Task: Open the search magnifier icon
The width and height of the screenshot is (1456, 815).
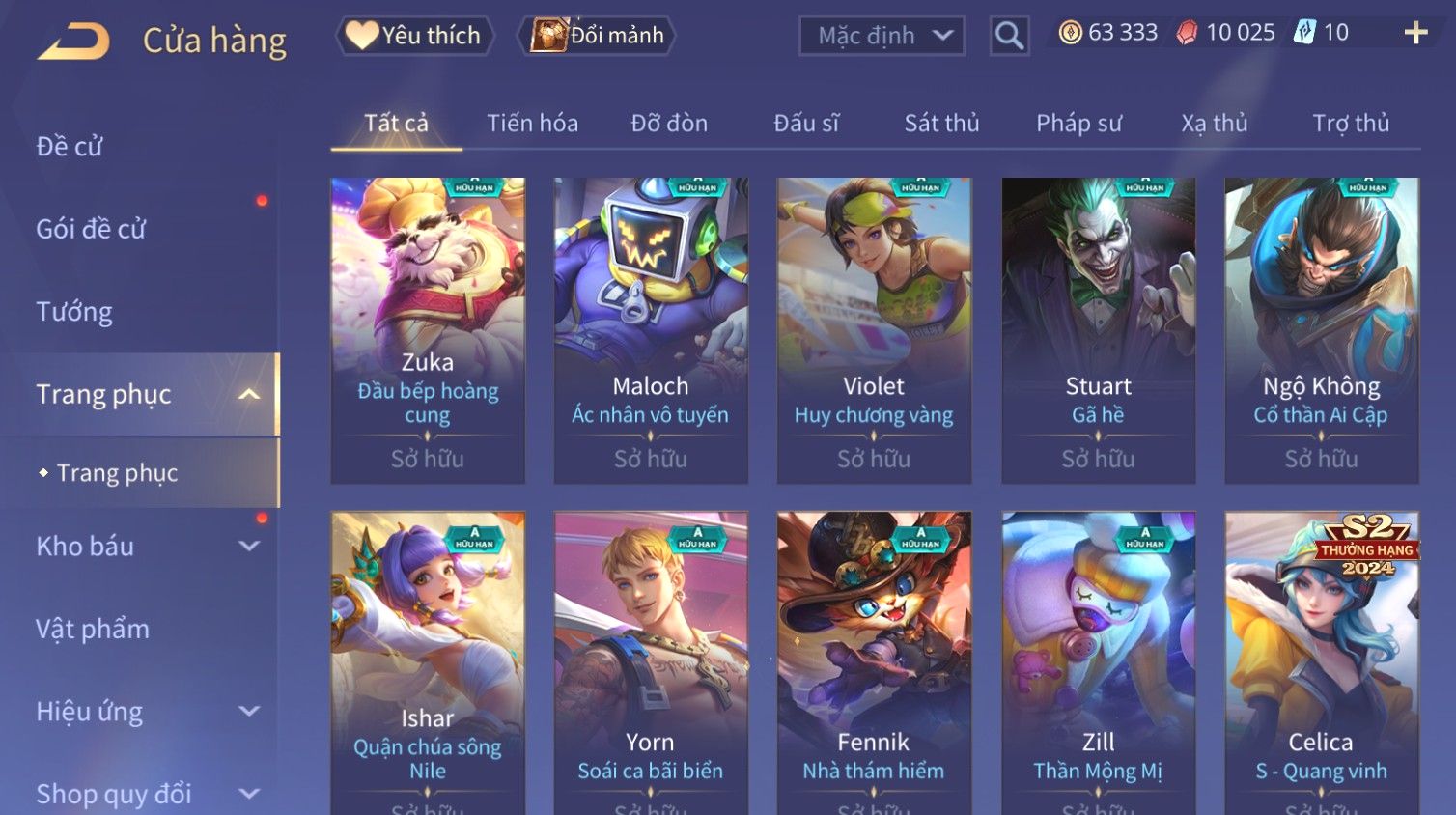Action: (1009, 36)
